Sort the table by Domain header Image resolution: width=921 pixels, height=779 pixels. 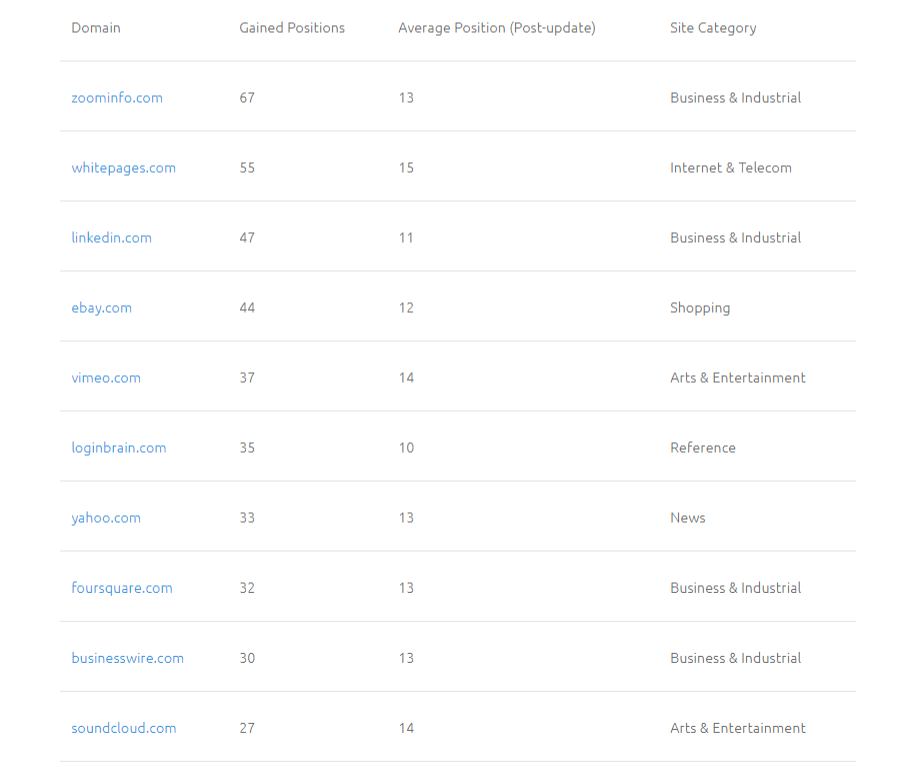[x=96, y=27]
